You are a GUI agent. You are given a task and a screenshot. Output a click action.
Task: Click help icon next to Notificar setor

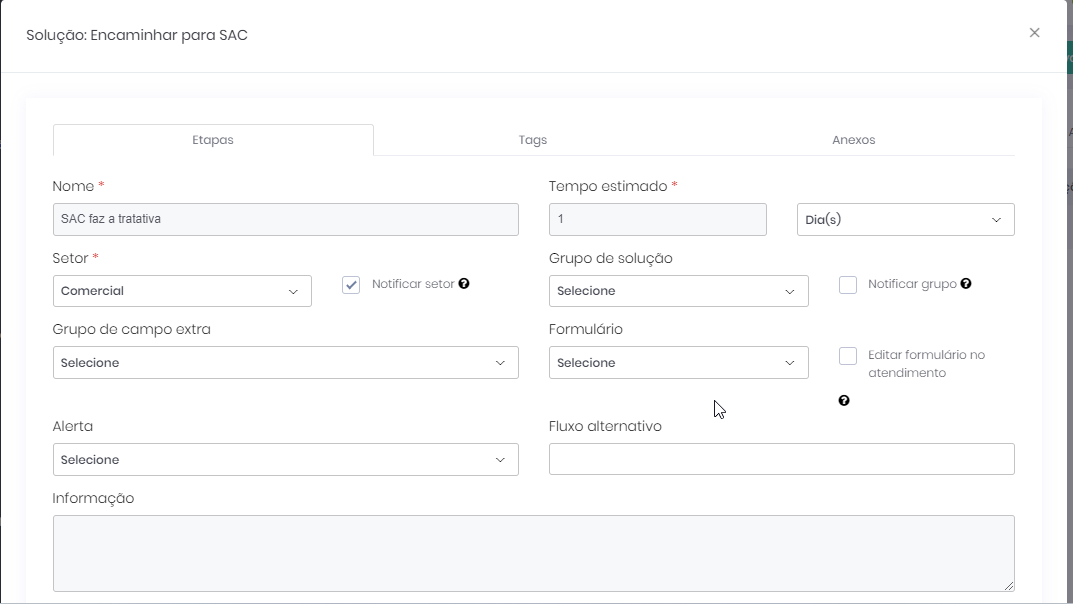click(464, 284)
